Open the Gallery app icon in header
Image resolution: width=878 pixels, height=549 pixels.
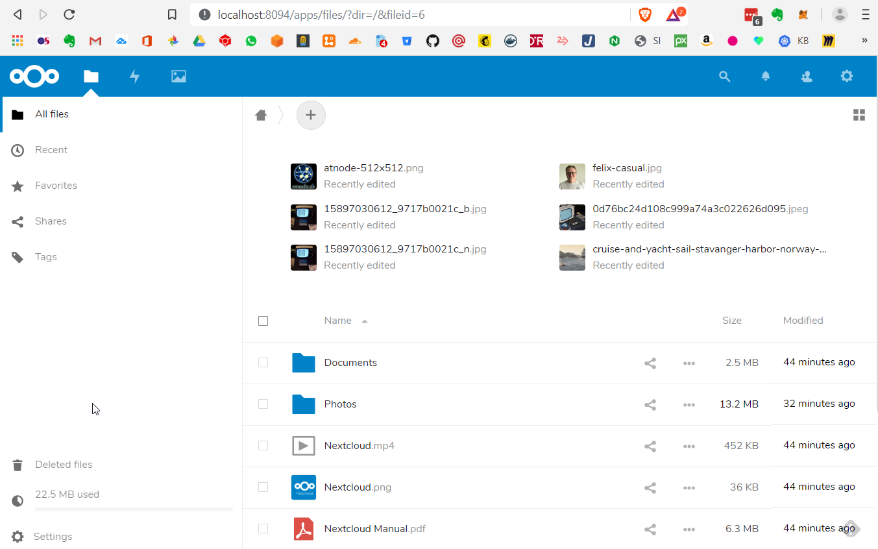point(179,76)
